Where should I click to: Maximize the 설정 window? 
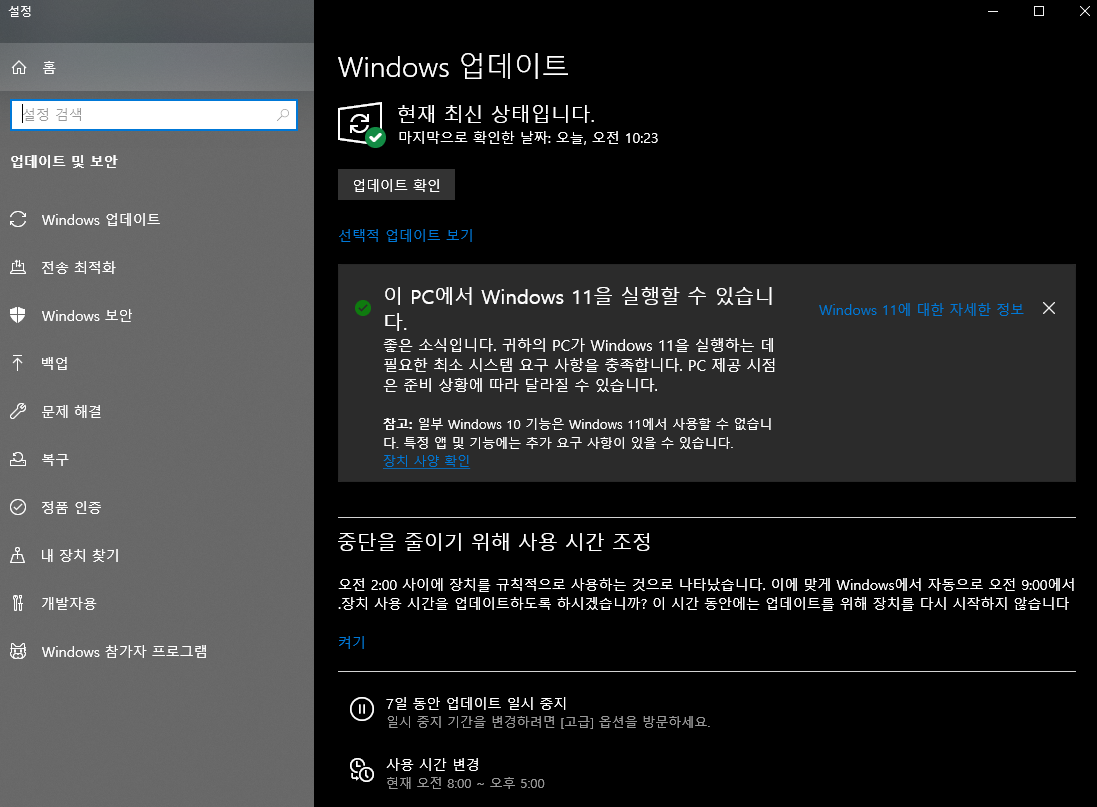(x=1039, y=11)
